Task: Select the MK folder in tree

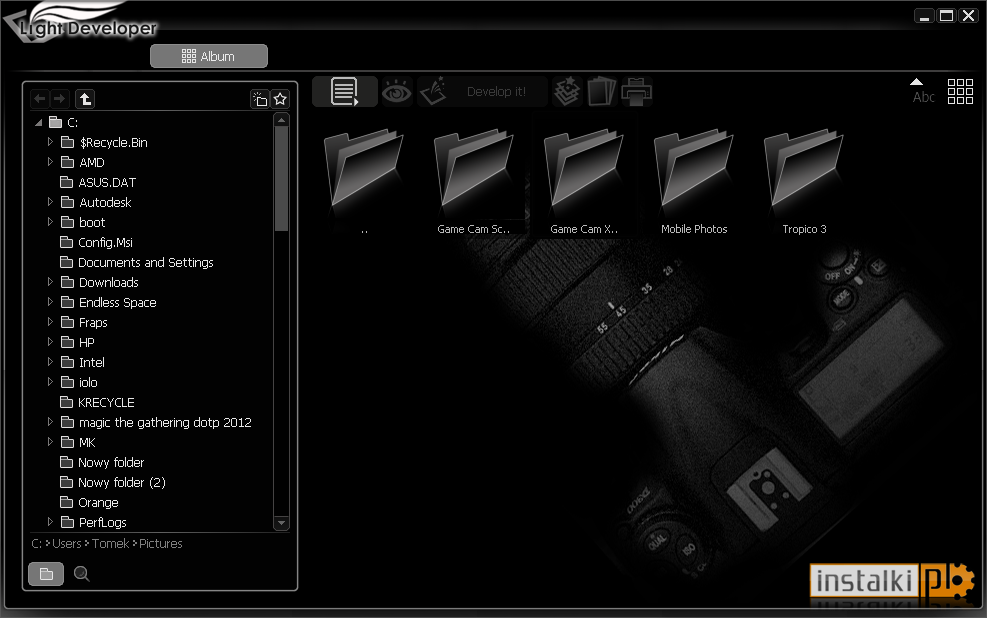Action: coord(78,442)
